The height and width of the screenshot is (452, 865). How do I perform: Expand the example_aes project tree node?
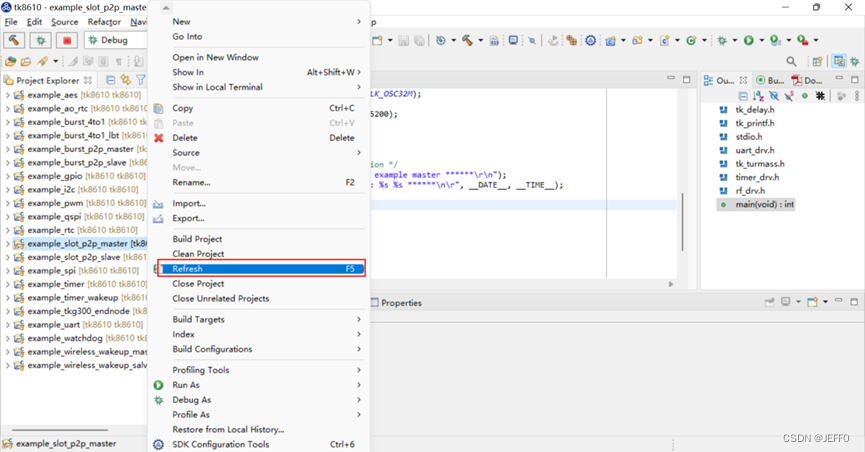click(x=7, y=95)
